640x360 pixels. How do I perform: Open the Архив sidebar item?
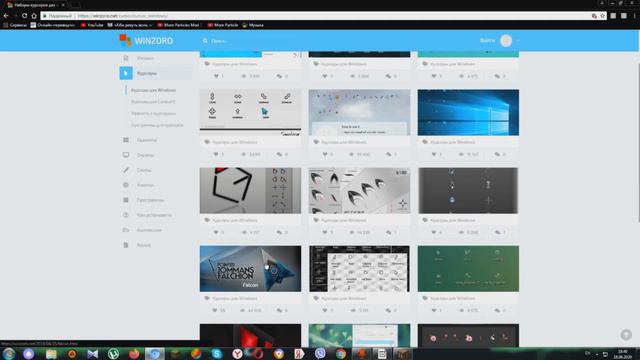pos(144,245)
